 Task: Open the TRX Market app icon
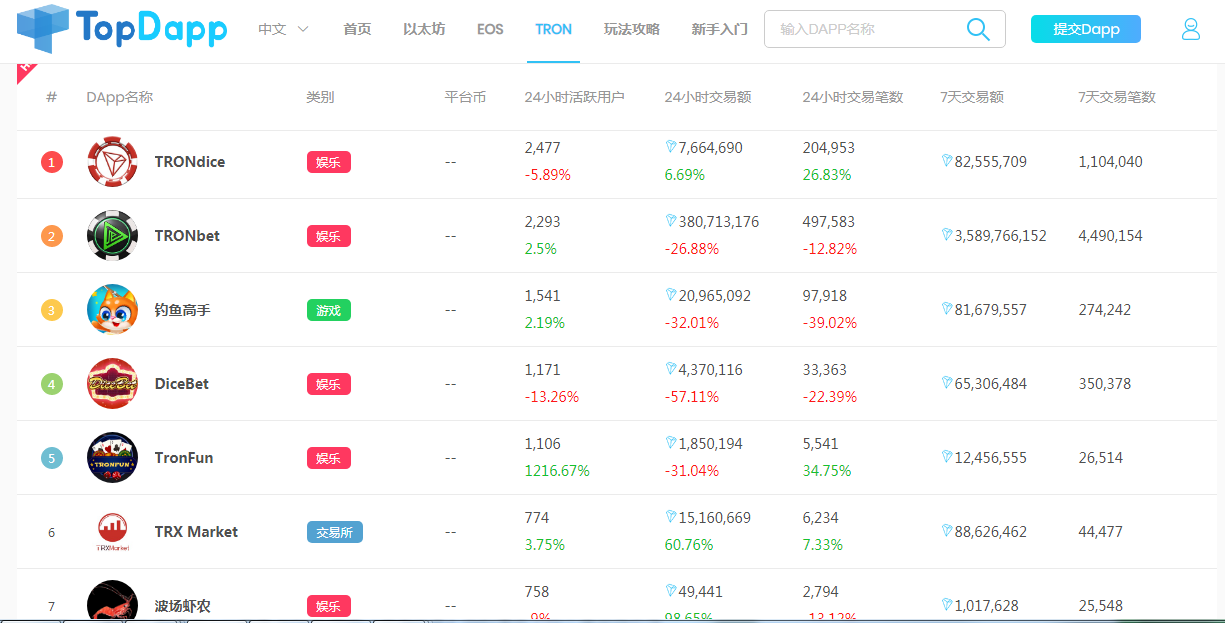pos(112,532)
